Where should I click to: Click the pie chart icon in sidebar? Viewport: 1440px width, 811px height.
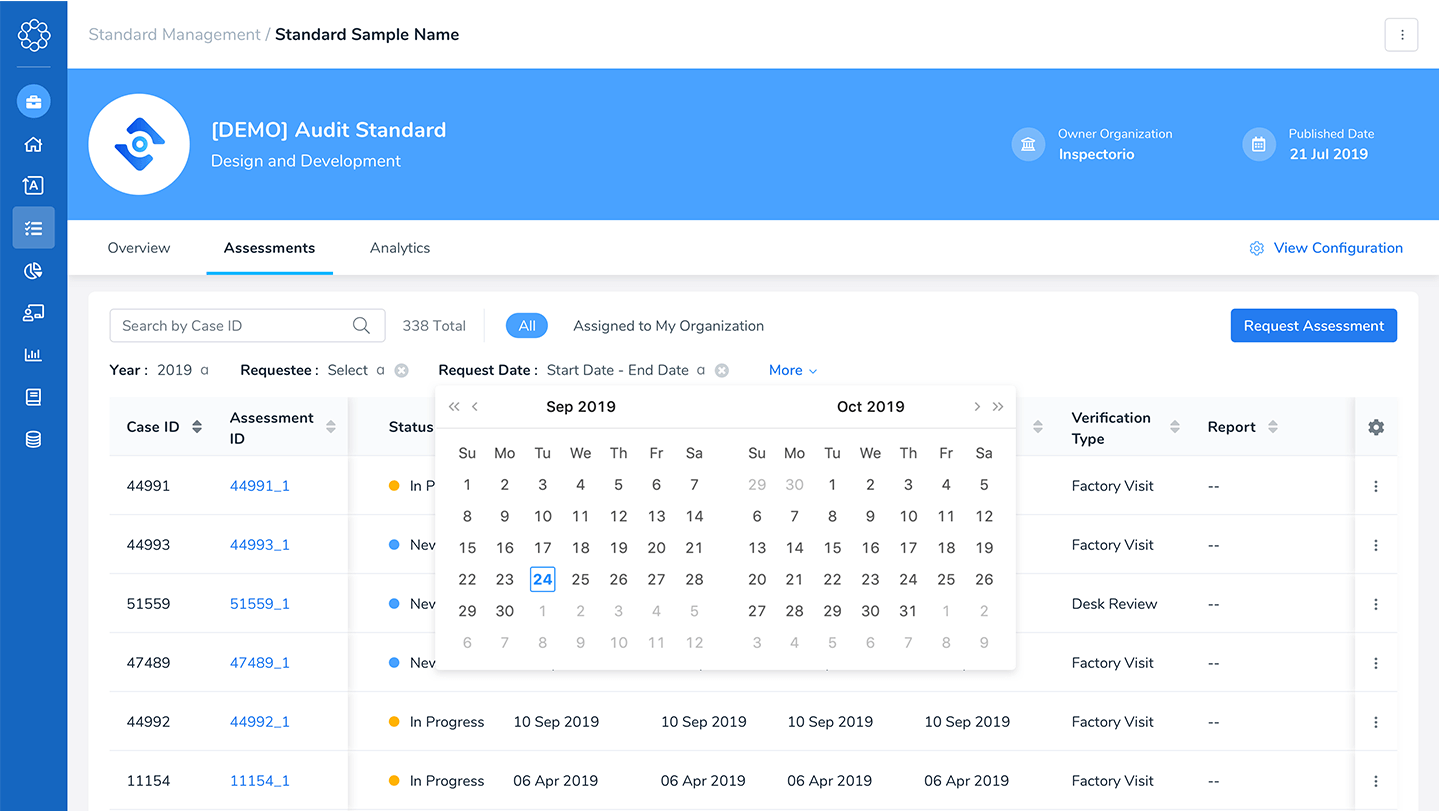pos(33,271)
